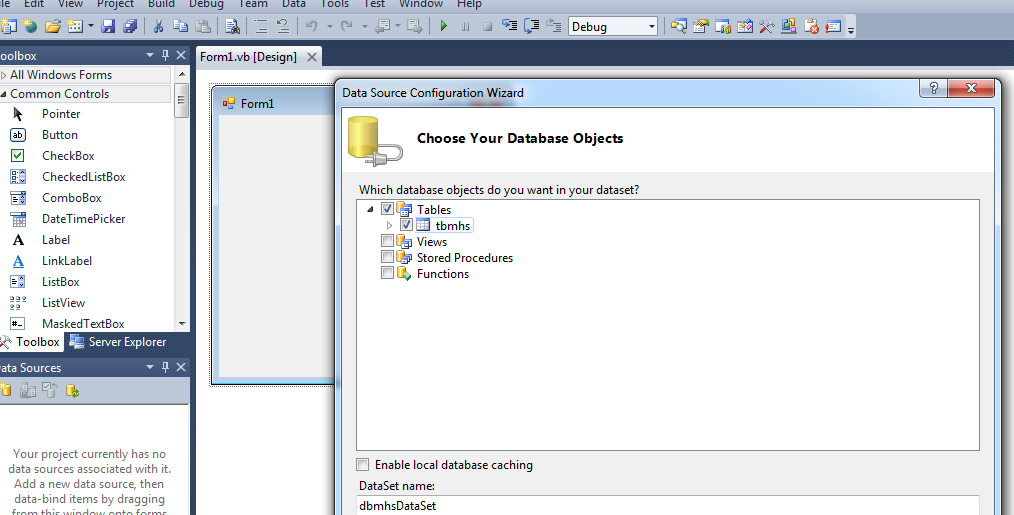Click the Open File folder icon
The width and height of the screenshot is (1014, 515).
52,27
